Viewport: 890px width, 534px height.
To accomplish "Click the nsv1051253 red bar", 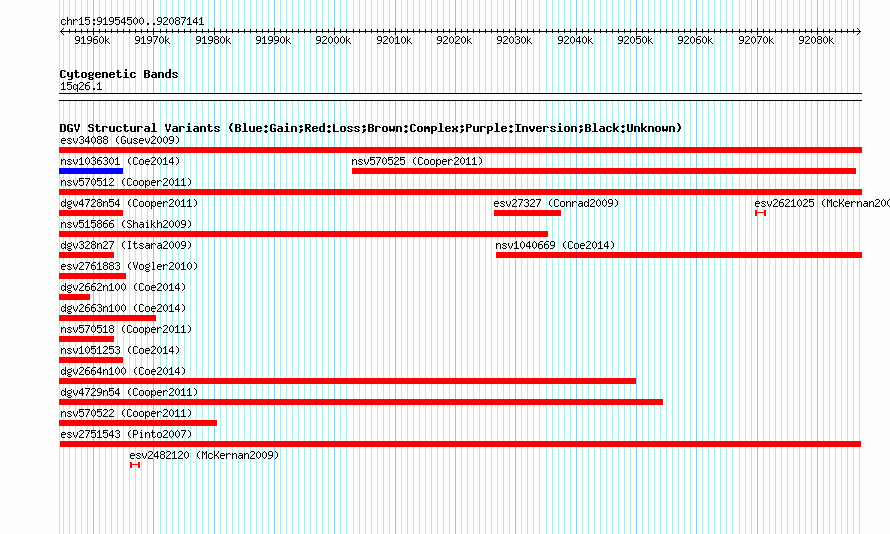I will tap(91, 360).
